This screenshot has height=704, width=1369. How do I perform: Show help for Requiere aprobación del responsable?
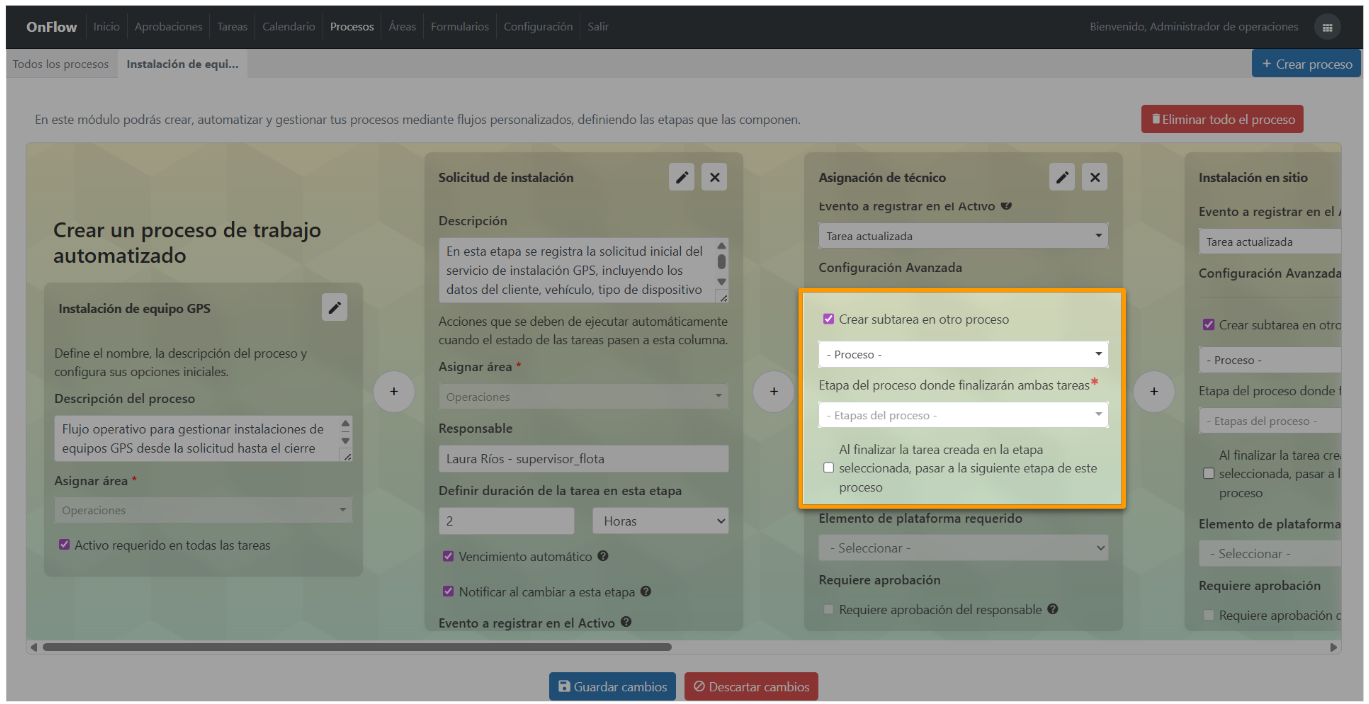(1053, 609)
